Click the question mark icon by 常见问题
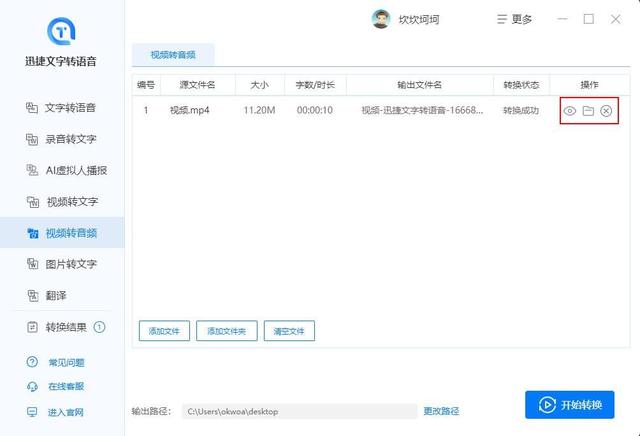Screen dimensions: 640x436 (32, 362)
